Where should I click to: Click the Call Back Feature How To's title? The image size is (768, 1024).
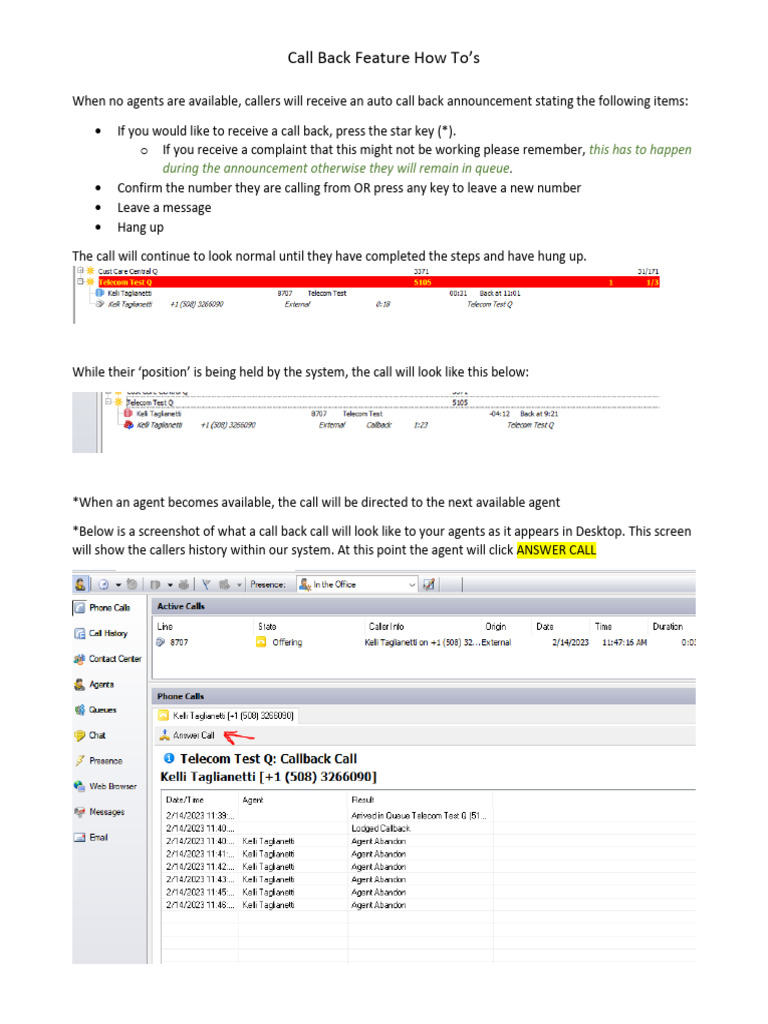click(383, 57)
